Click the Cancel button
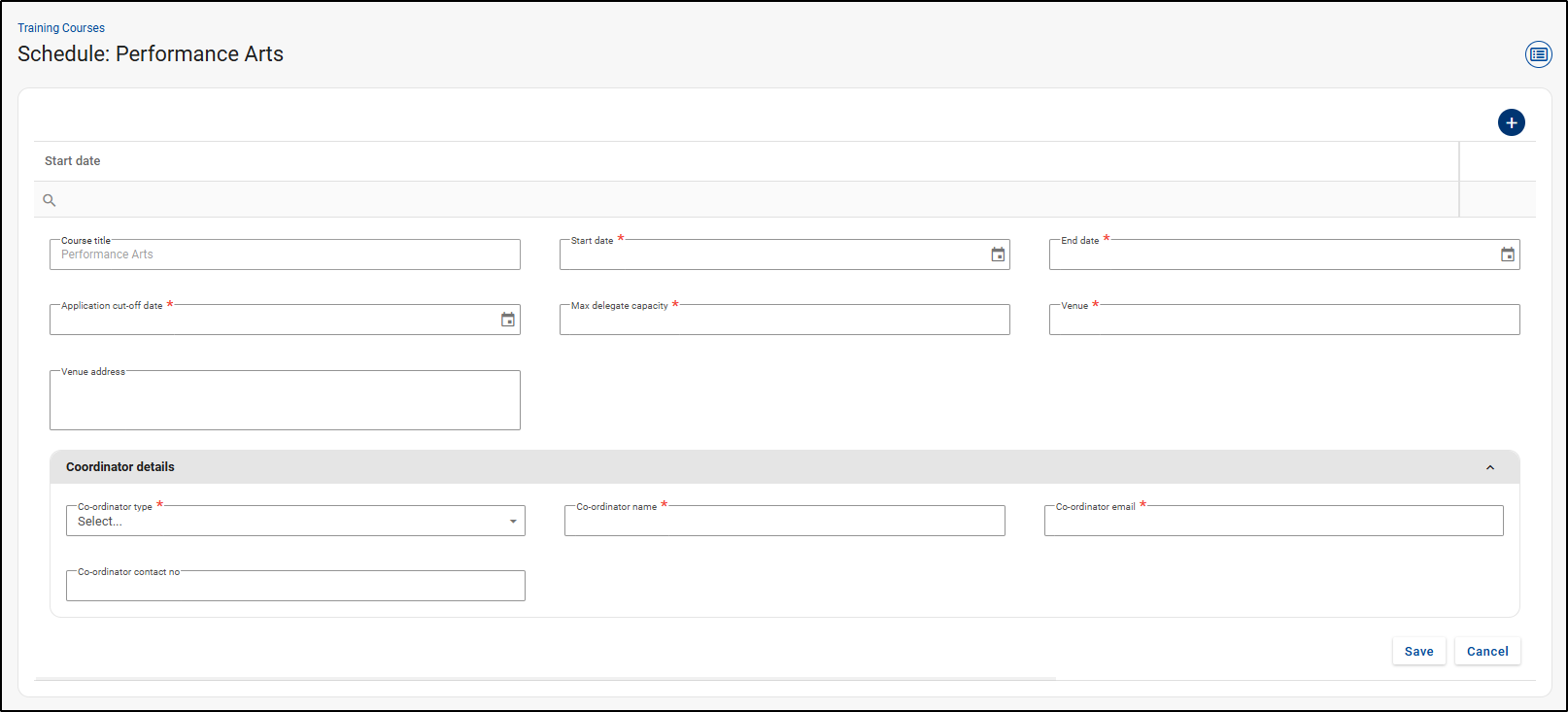 1486,651
